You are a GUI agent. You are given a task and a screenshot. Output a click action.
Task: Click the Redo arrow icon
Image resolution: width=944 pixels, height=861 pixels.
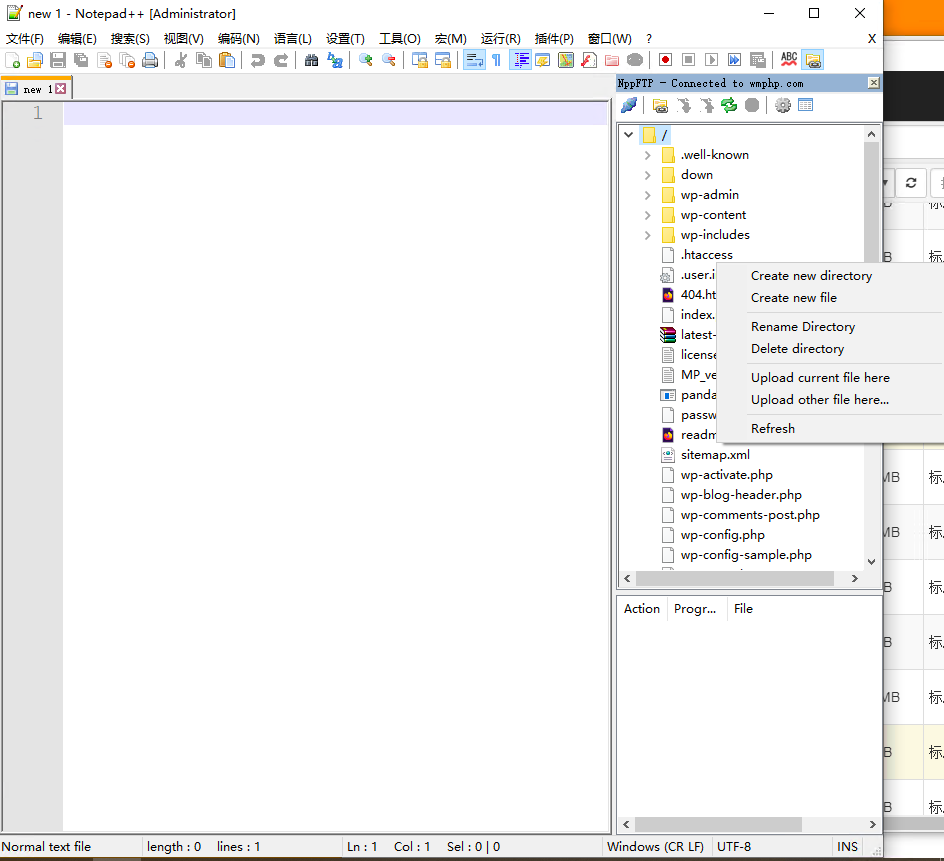pos(281,60)
